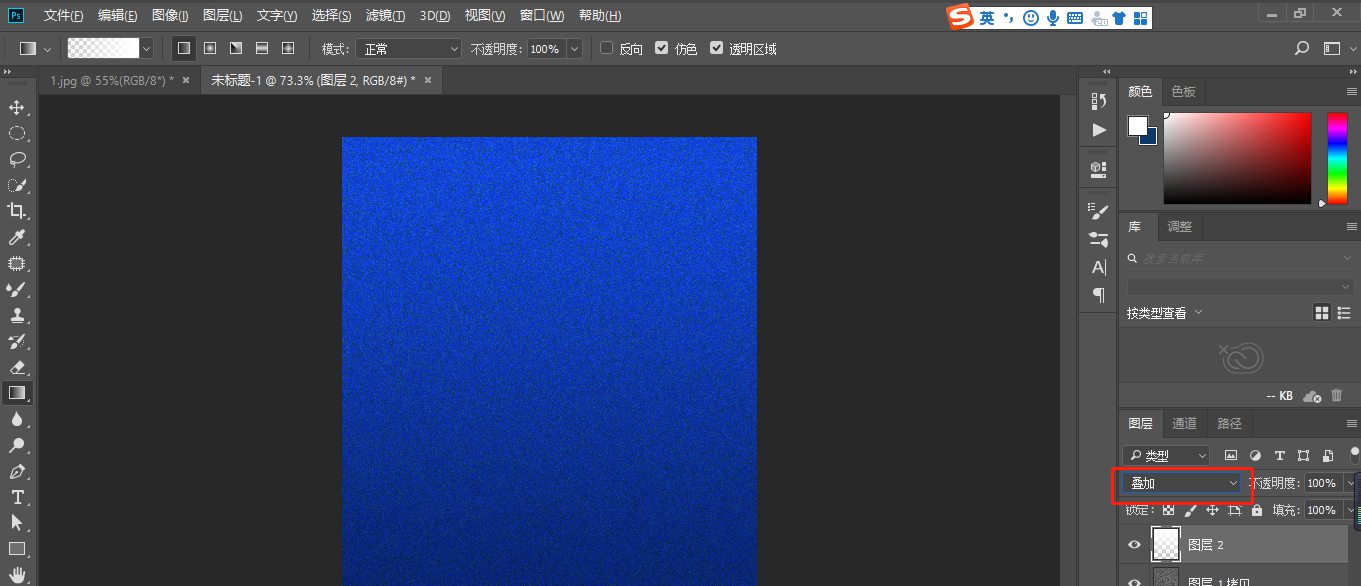Switch to the 色板 panel tab

point(1183,91)
